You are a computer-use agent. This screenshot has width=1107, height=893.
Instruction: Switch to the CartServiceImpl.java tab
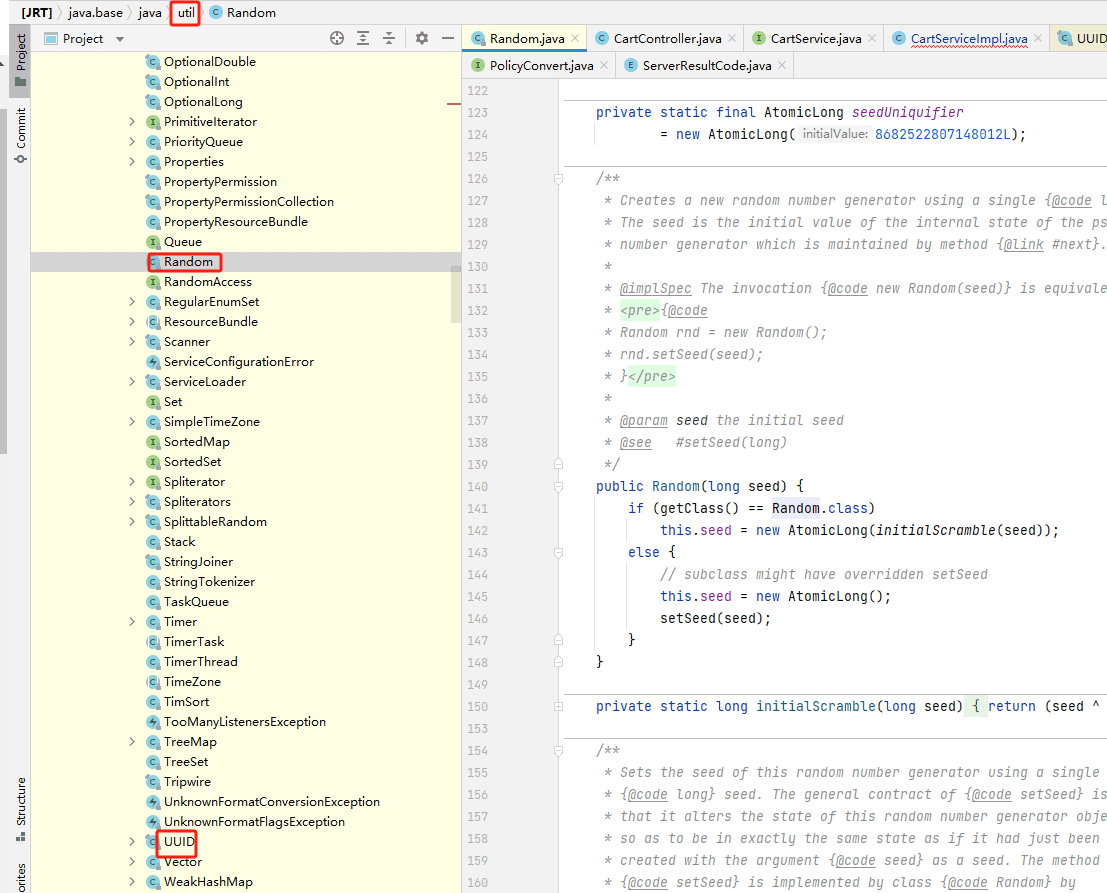[968, 39]
